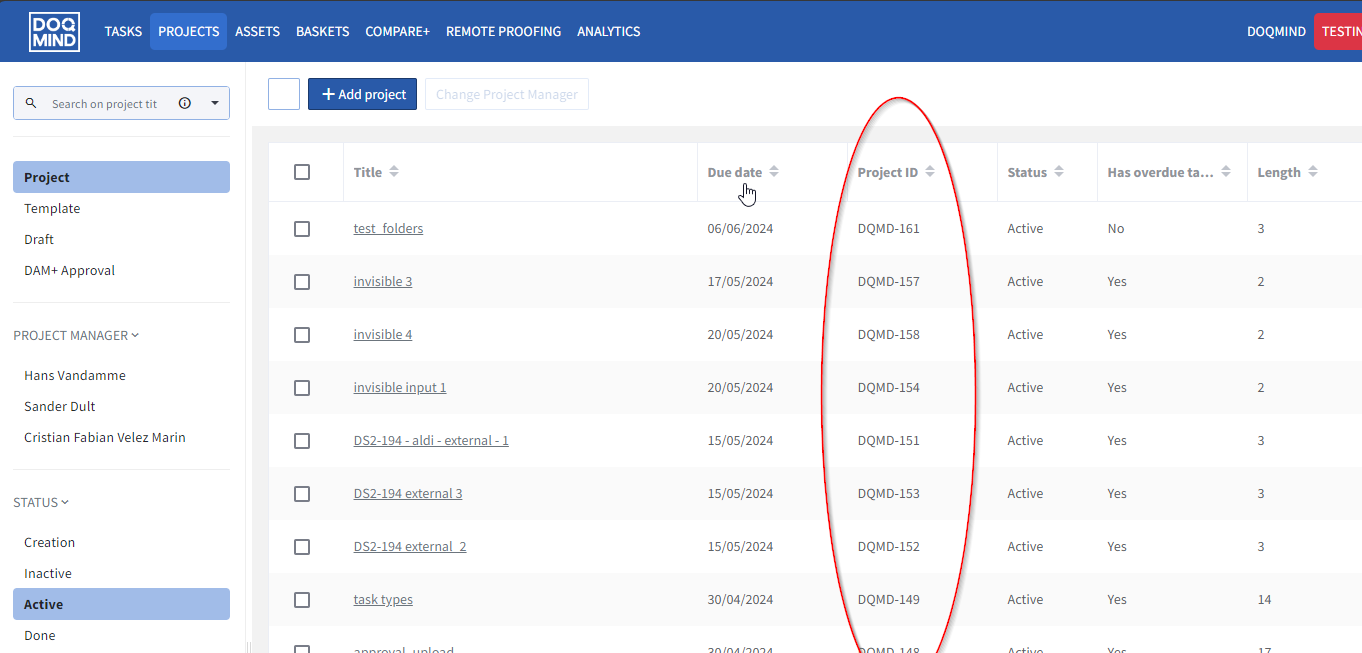Sort by Due date column arrows
This screenshot has height=653, width=1362.
coord(774,172)
